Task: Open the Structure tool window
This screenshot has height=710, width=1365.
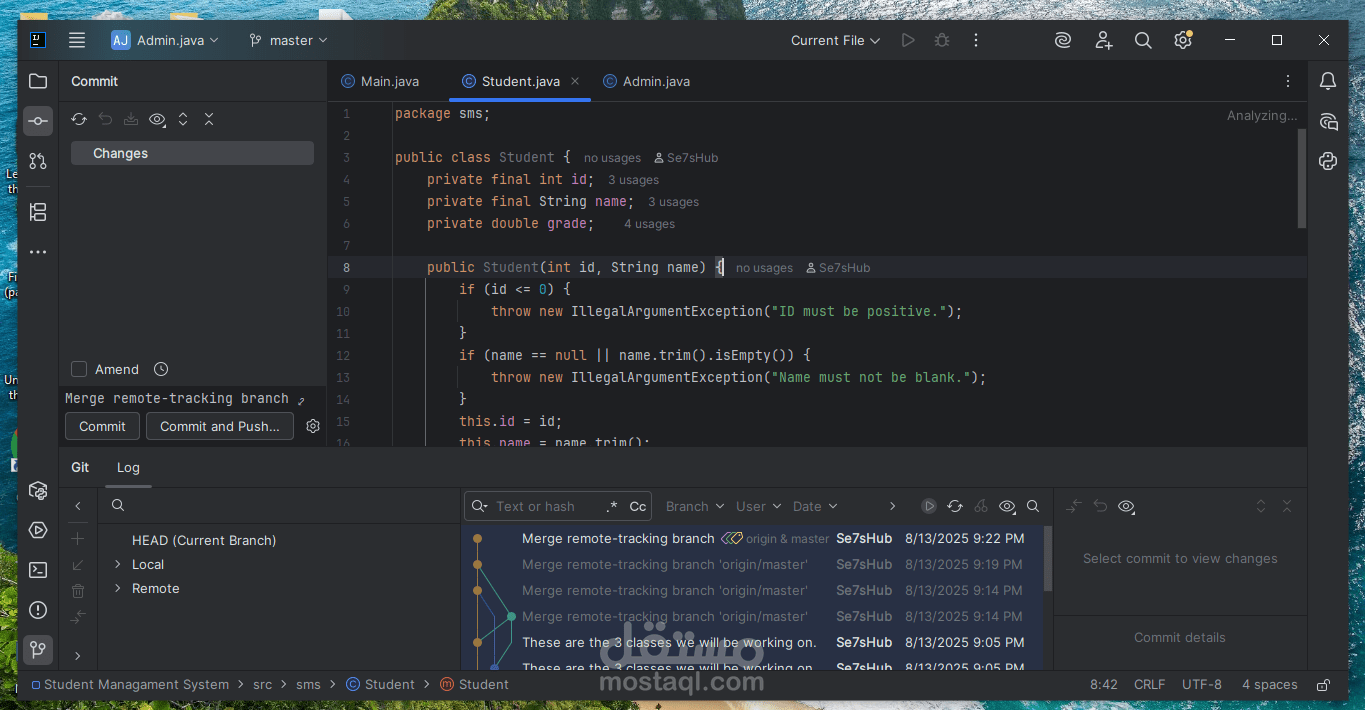Action: (38, 212)
